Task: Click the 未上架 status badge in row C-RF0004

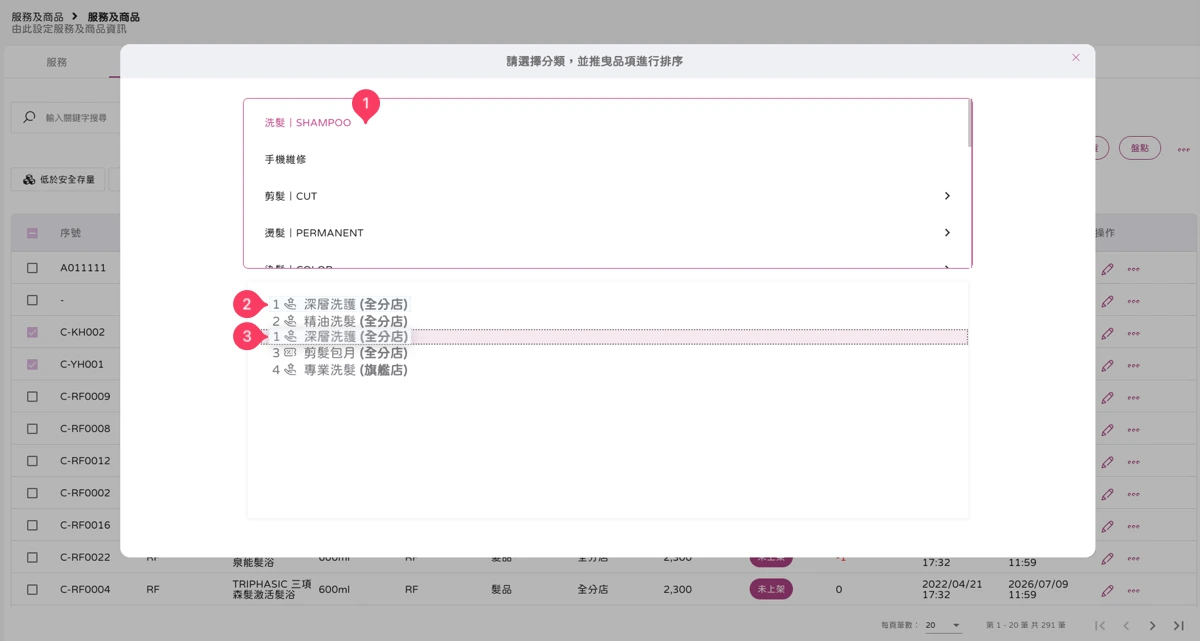Action: pyautogui.click(x=771, y=589)
